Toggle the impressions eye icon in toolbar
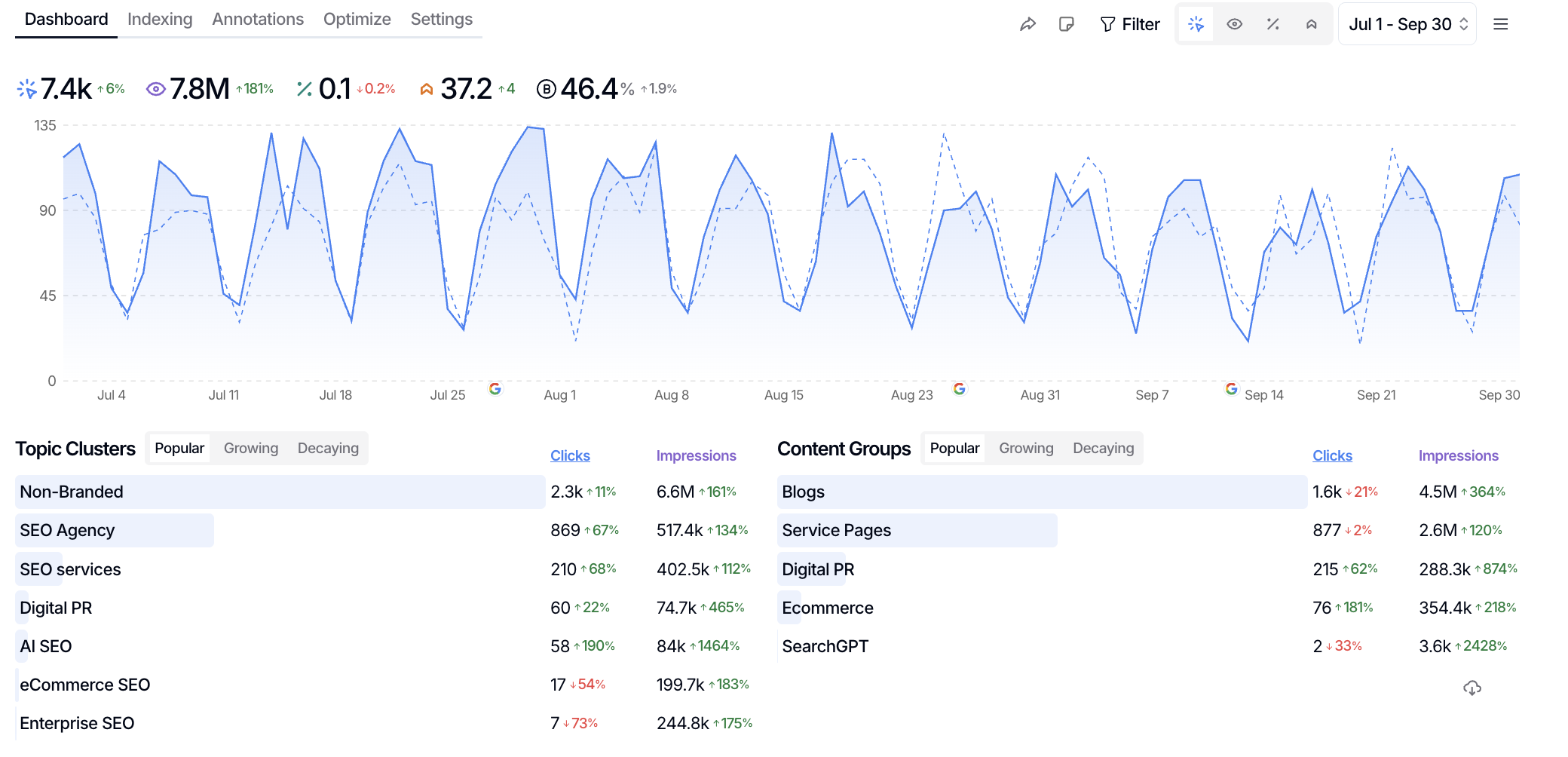 point(1235,23)
